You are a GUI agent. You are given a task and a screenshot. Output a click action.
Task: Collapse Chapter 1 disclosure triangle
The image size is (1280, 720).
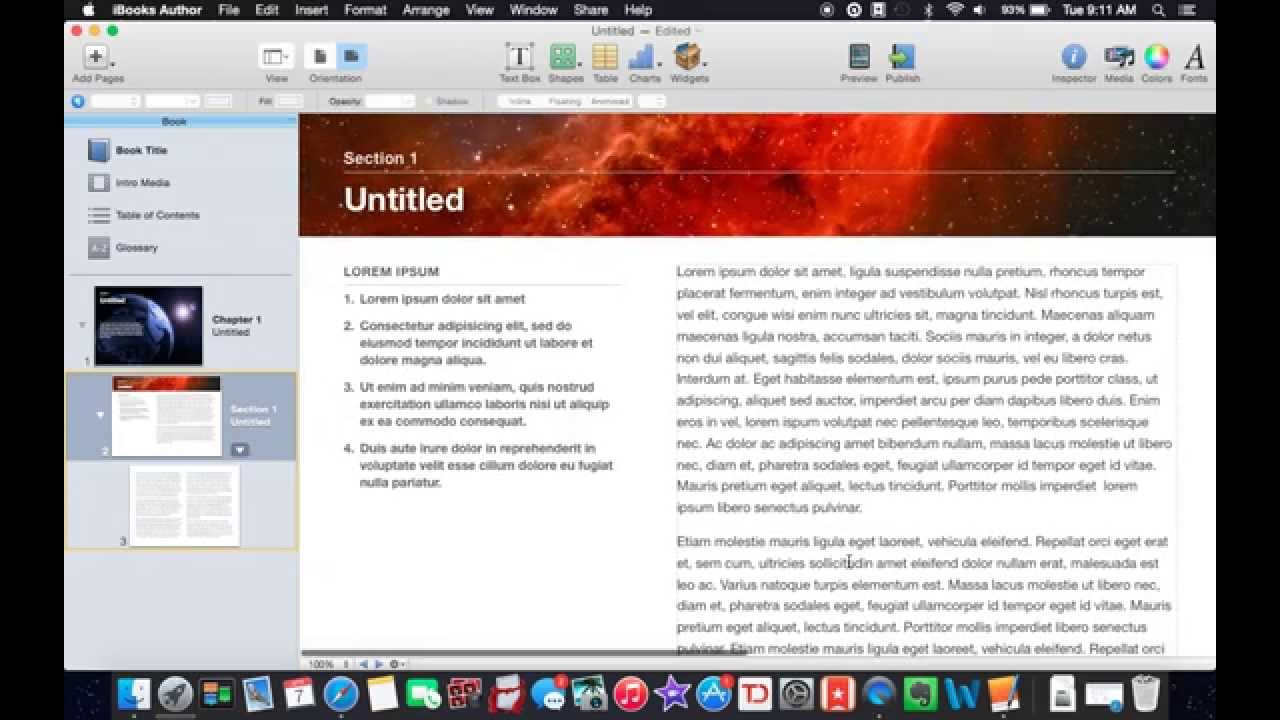[82, 325]
